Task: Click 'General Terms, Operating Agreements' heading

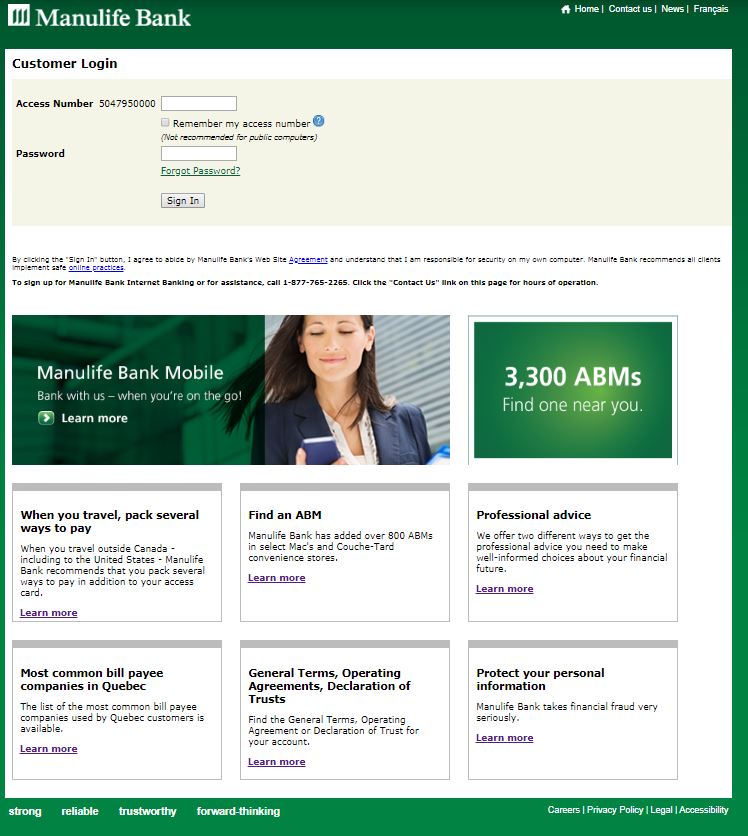Action: 329,686
